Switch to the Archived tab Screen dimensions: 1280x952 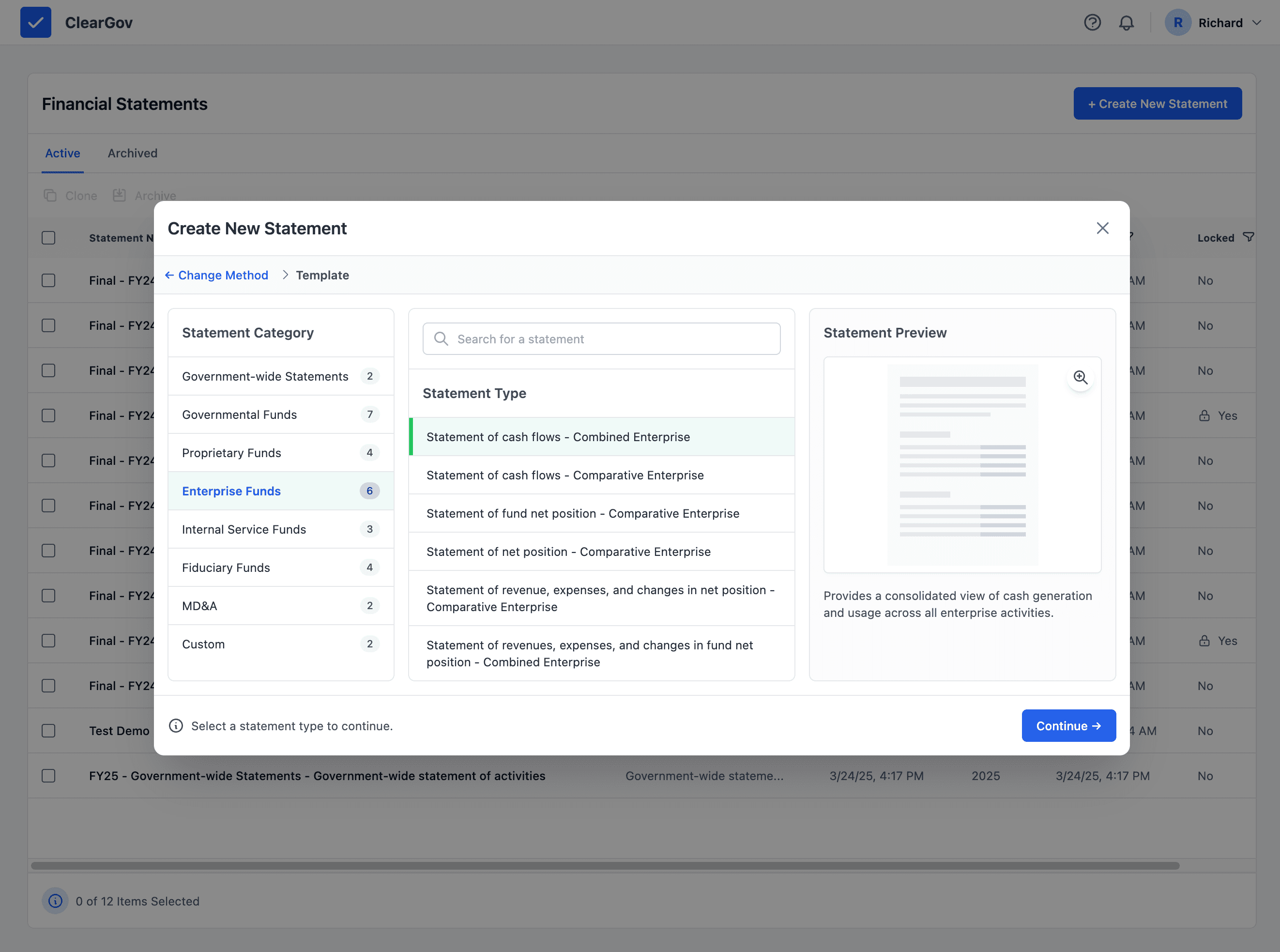[132, 154]
